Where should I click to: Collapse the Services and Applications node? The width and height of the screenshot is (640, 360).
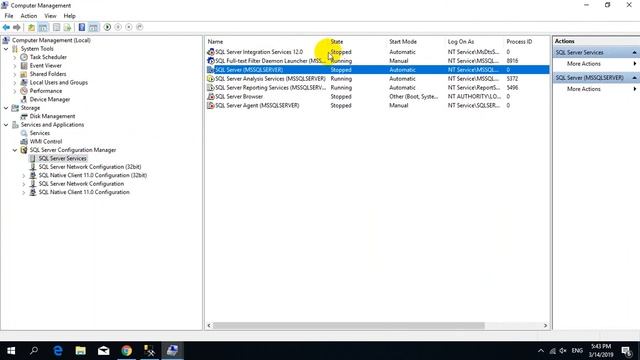pyautogui.click(x=6, y=125)
